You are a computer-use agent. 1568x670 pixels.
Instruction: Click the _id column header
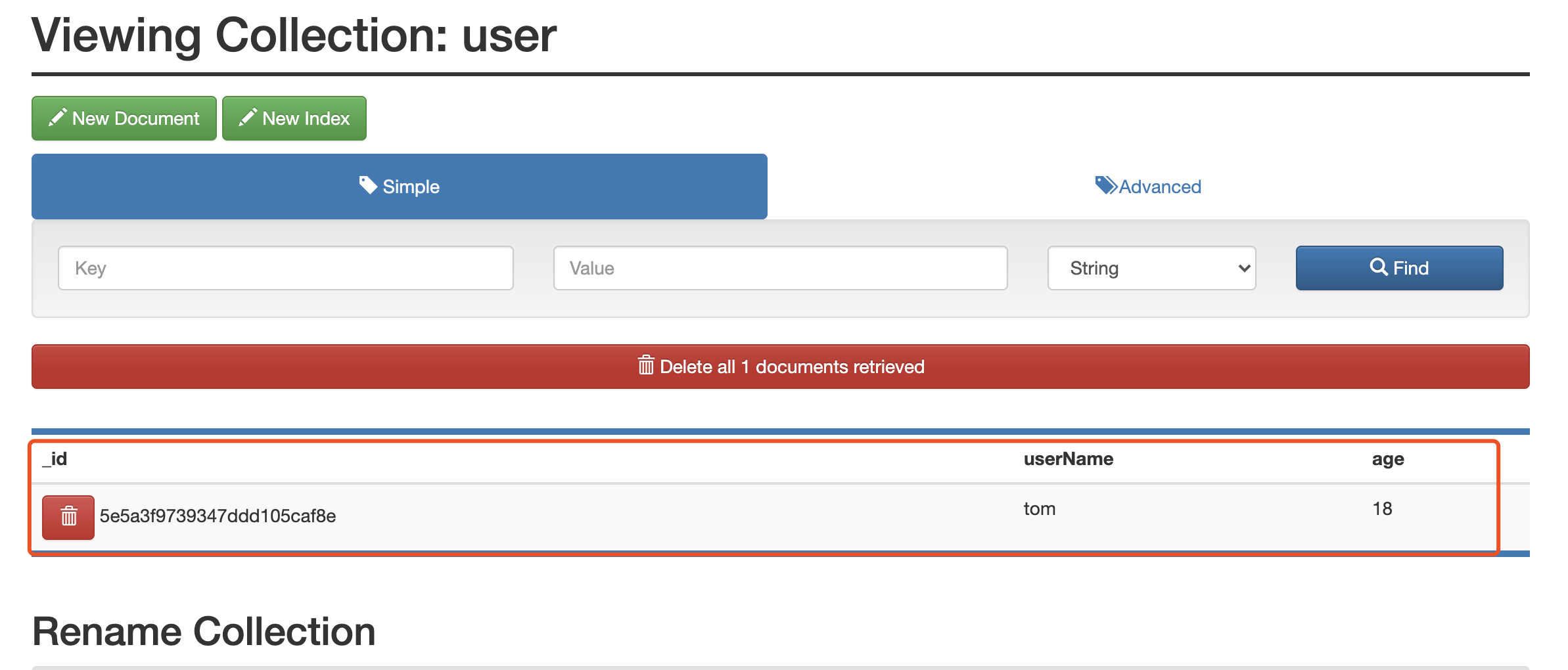pos(55,459)
